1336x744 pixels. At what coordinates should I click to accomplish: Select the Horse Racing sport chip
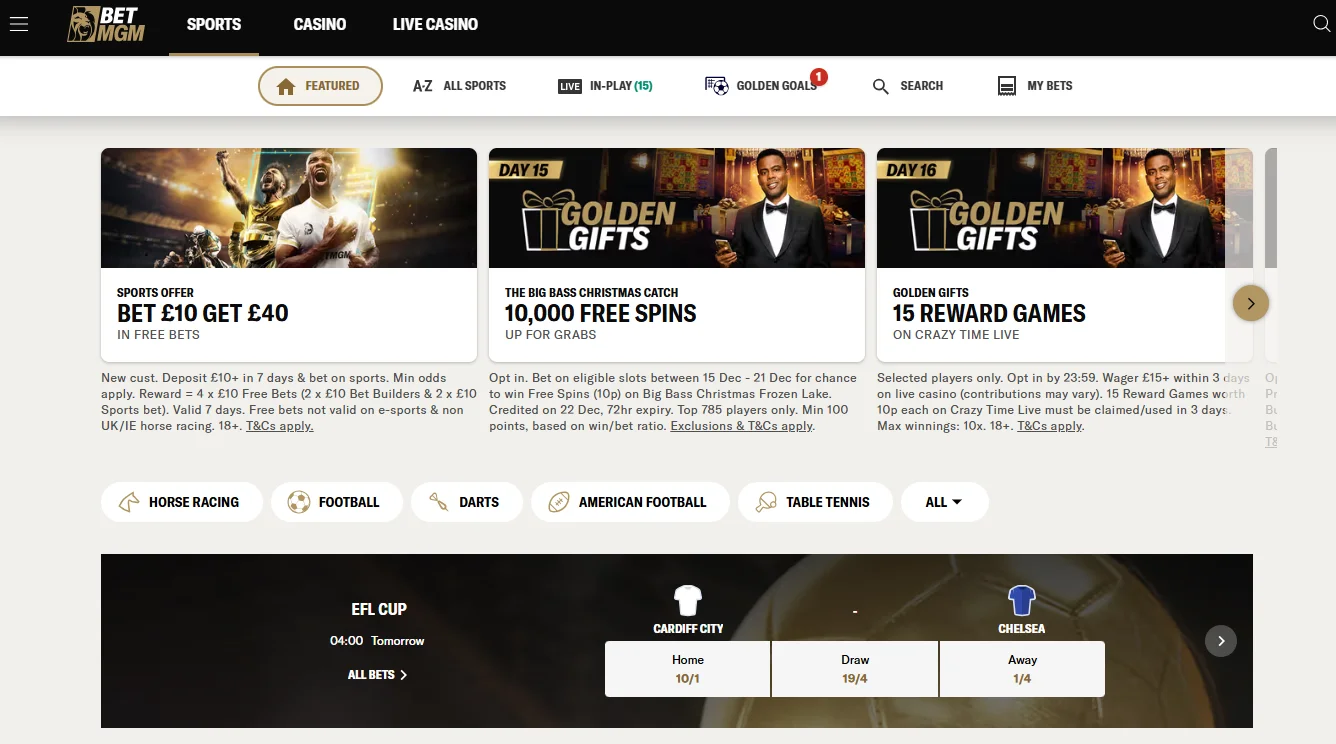pyautogui.click(x=181, y=502)
